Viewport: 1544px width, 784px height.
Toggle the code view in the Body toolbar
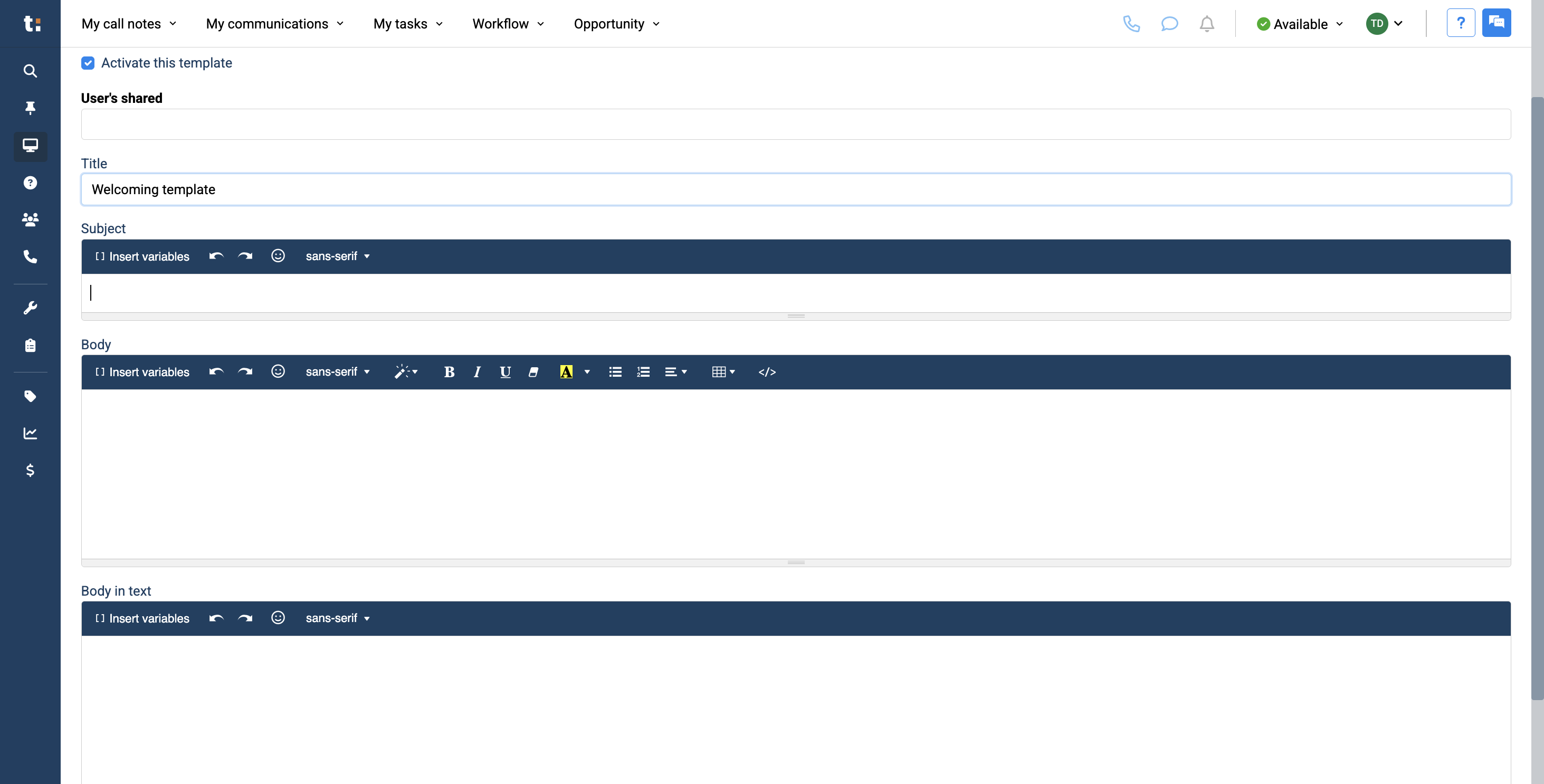click(767, 371)
